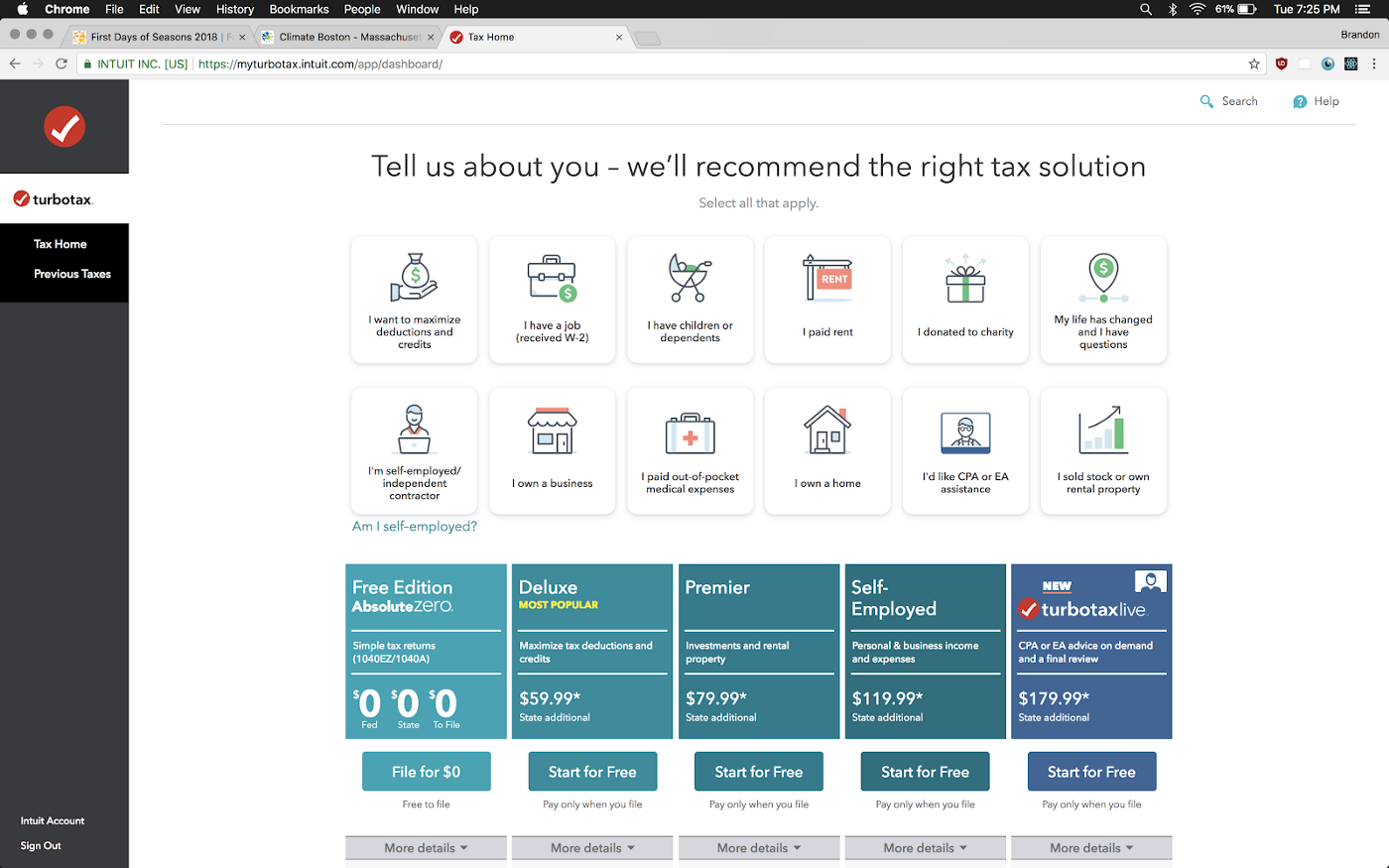
Task: Open the Apple menu
Action: click(22, 9)
